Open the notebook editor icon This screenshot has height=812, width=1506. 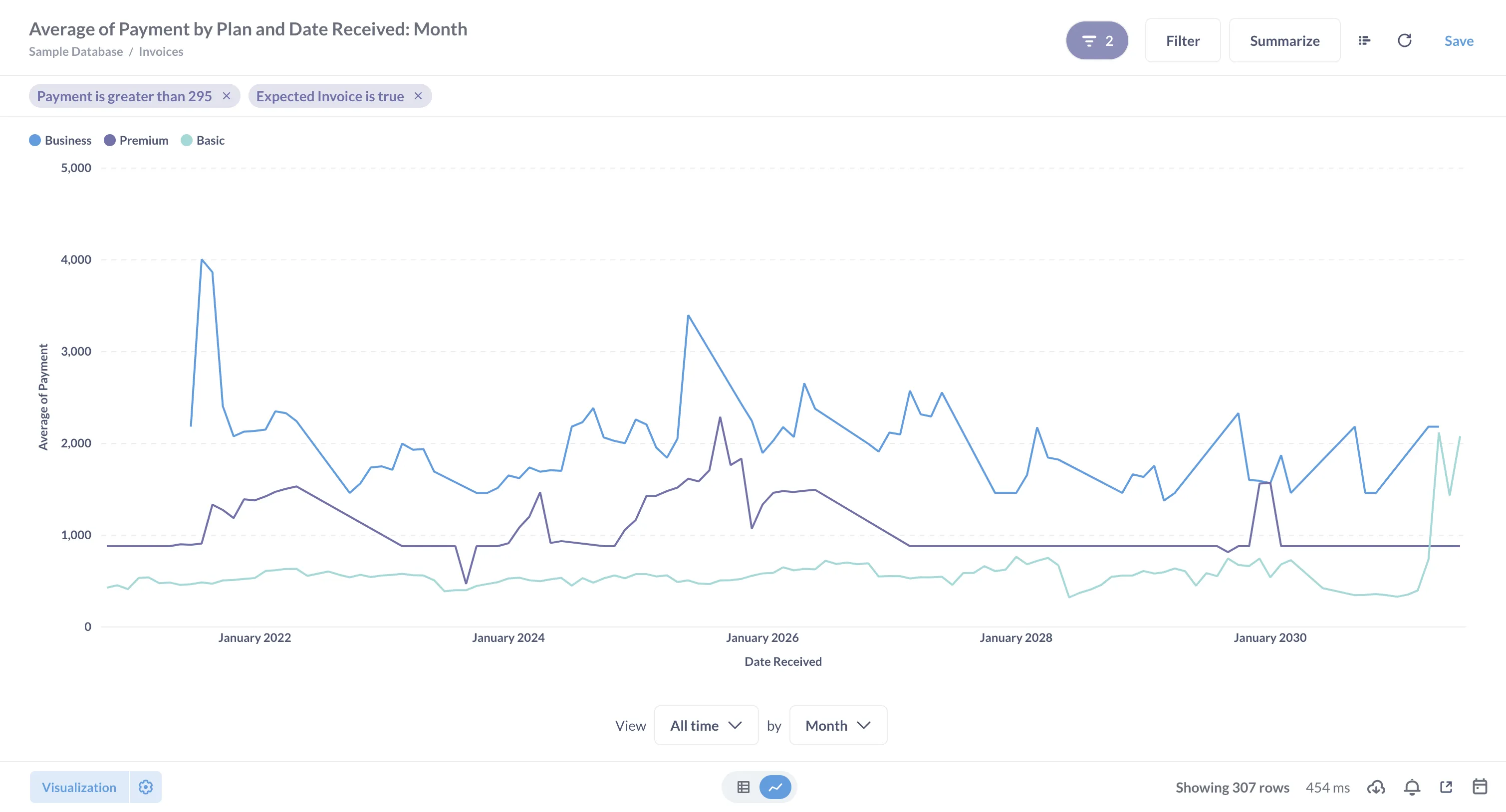1364,41
